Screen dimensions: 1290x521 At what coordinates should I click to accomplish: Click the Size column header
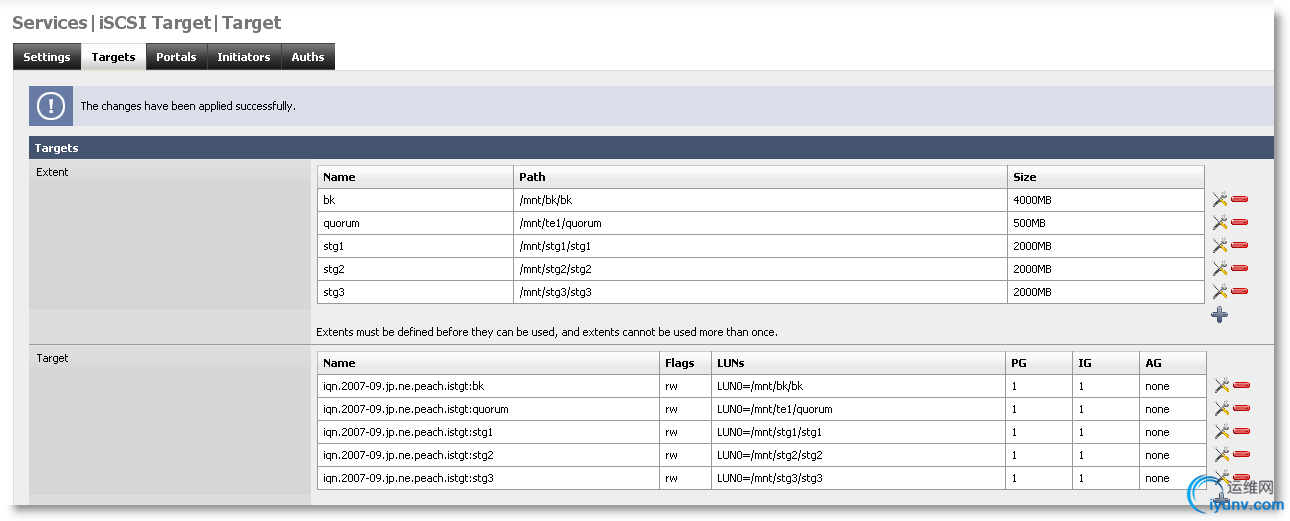click(1106, 177)
